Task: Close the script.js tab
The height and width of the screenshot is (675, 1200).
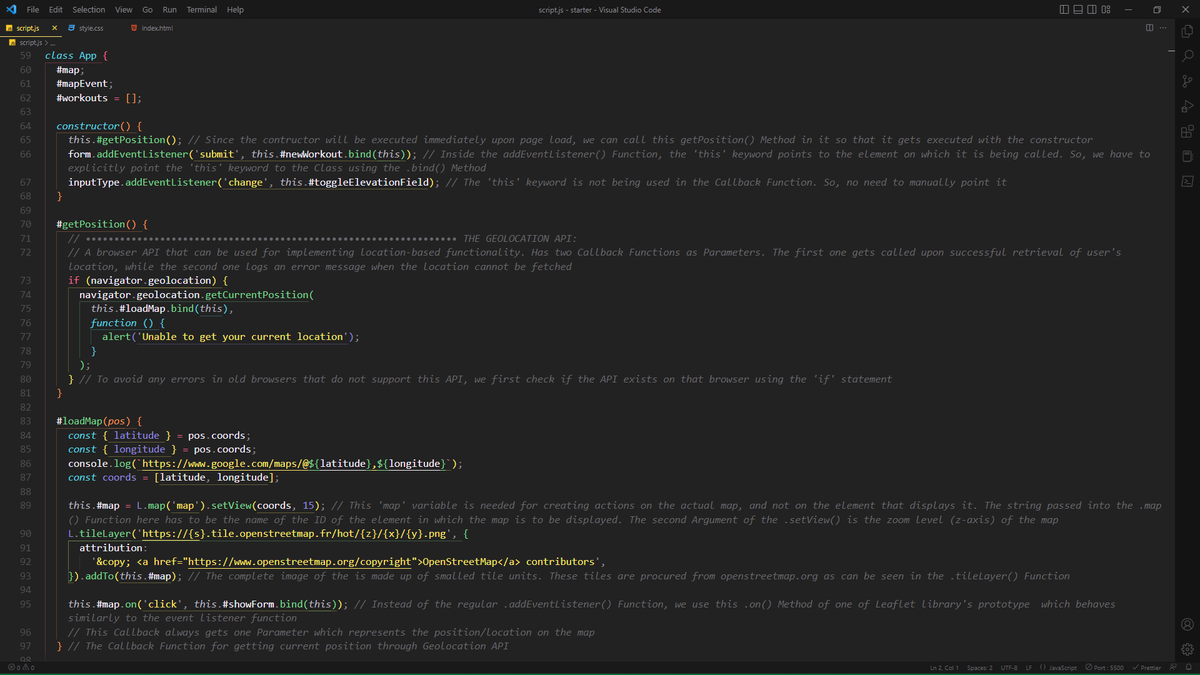Action: point(55,28)
